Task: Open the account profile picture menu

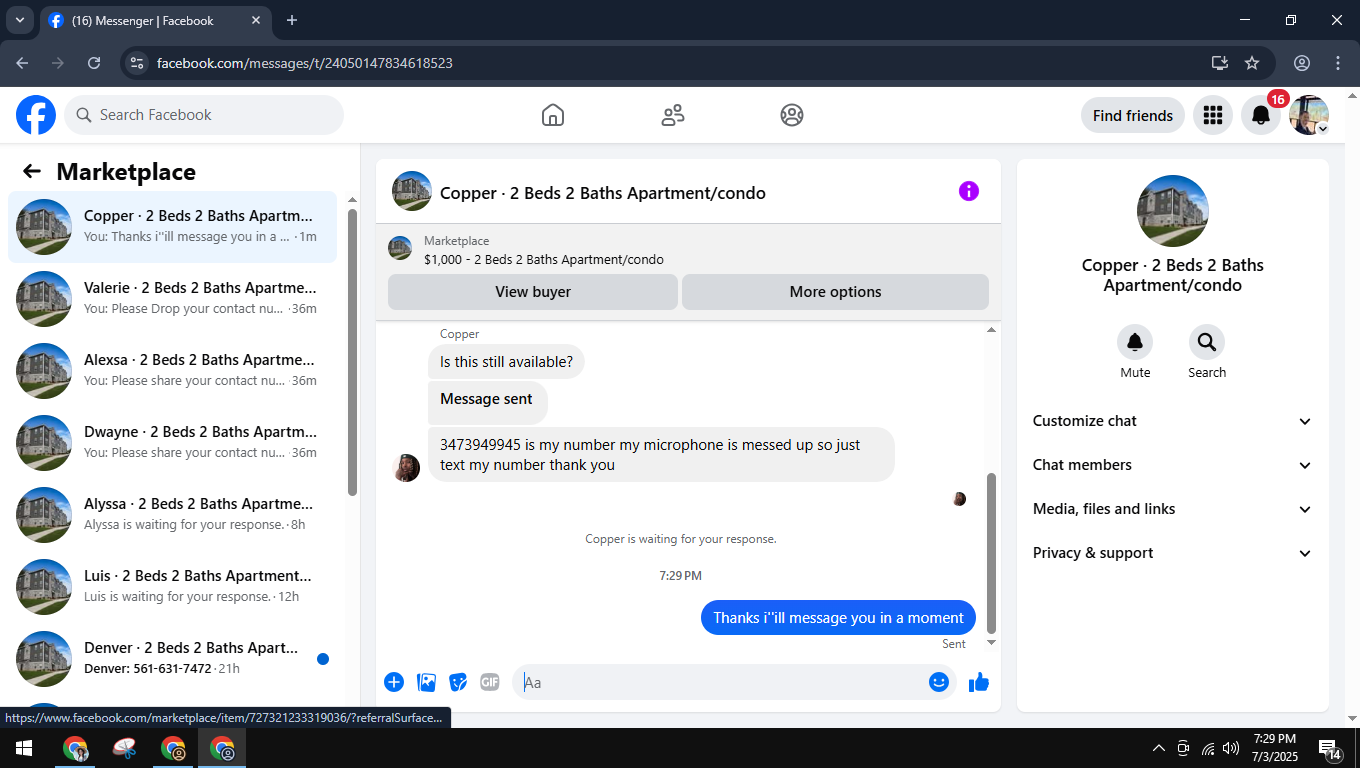Action: (1309, 115)
